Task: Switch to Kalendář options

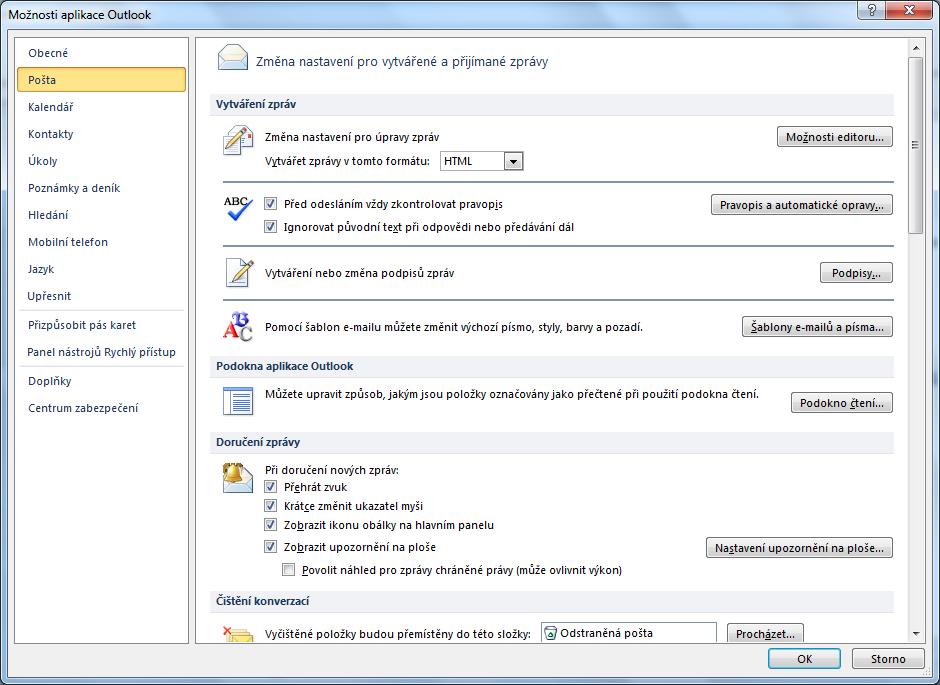Action: tap(101, 107)
